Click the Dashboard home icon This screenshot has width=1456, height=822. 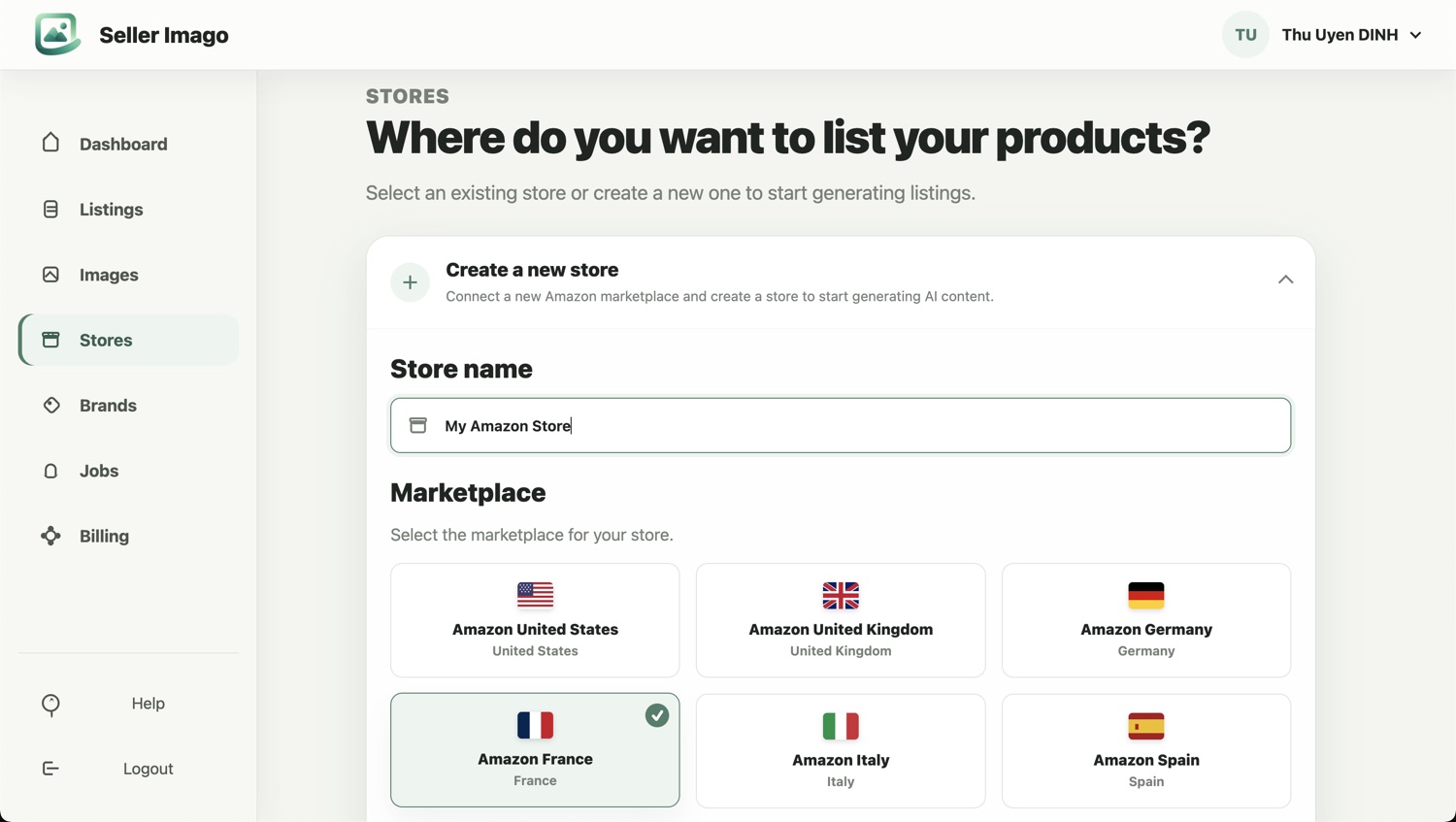pyautogui.click(x=50, y=143)
